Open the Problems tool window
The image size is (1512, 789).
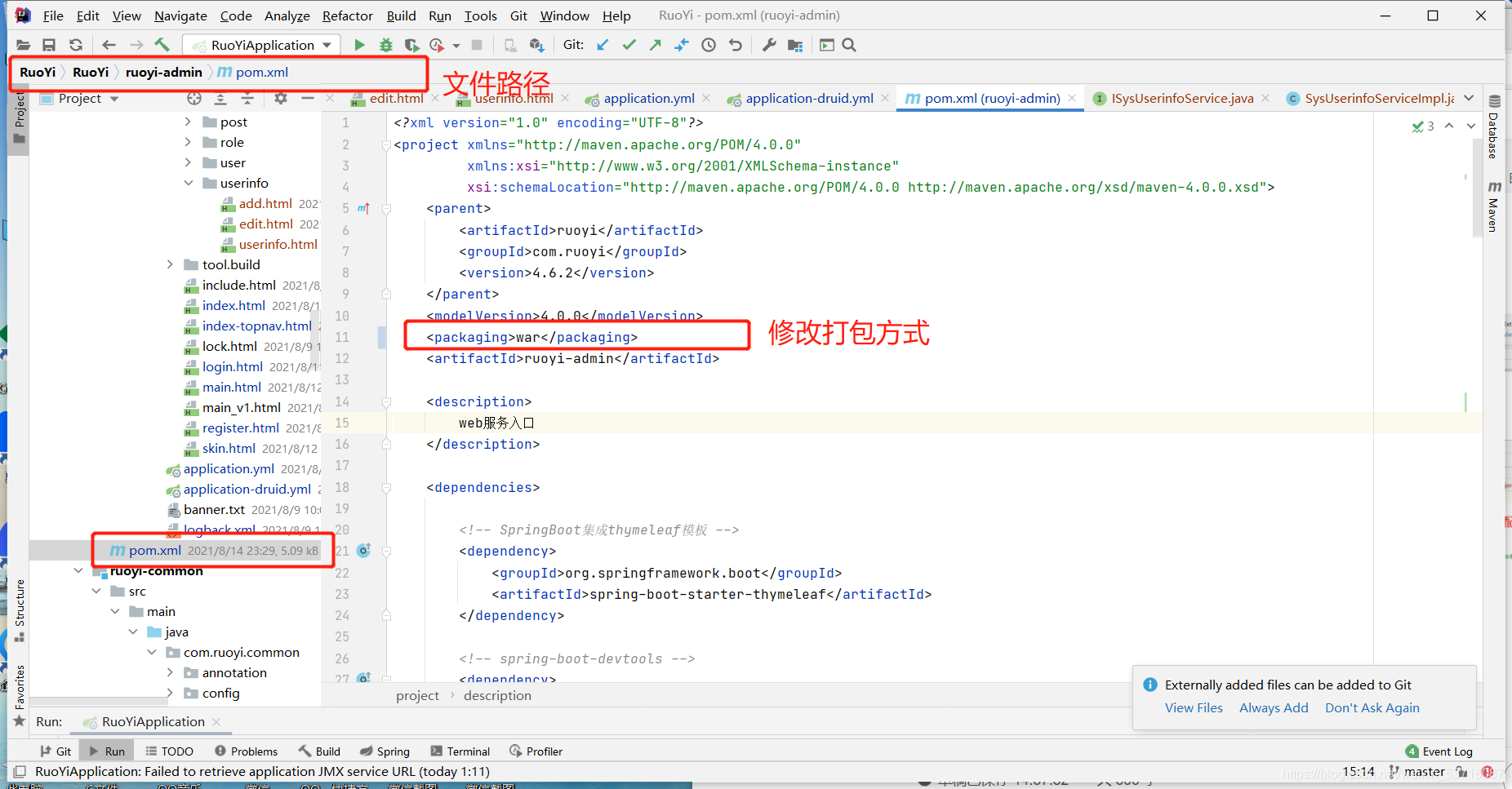tap(246, 751)
